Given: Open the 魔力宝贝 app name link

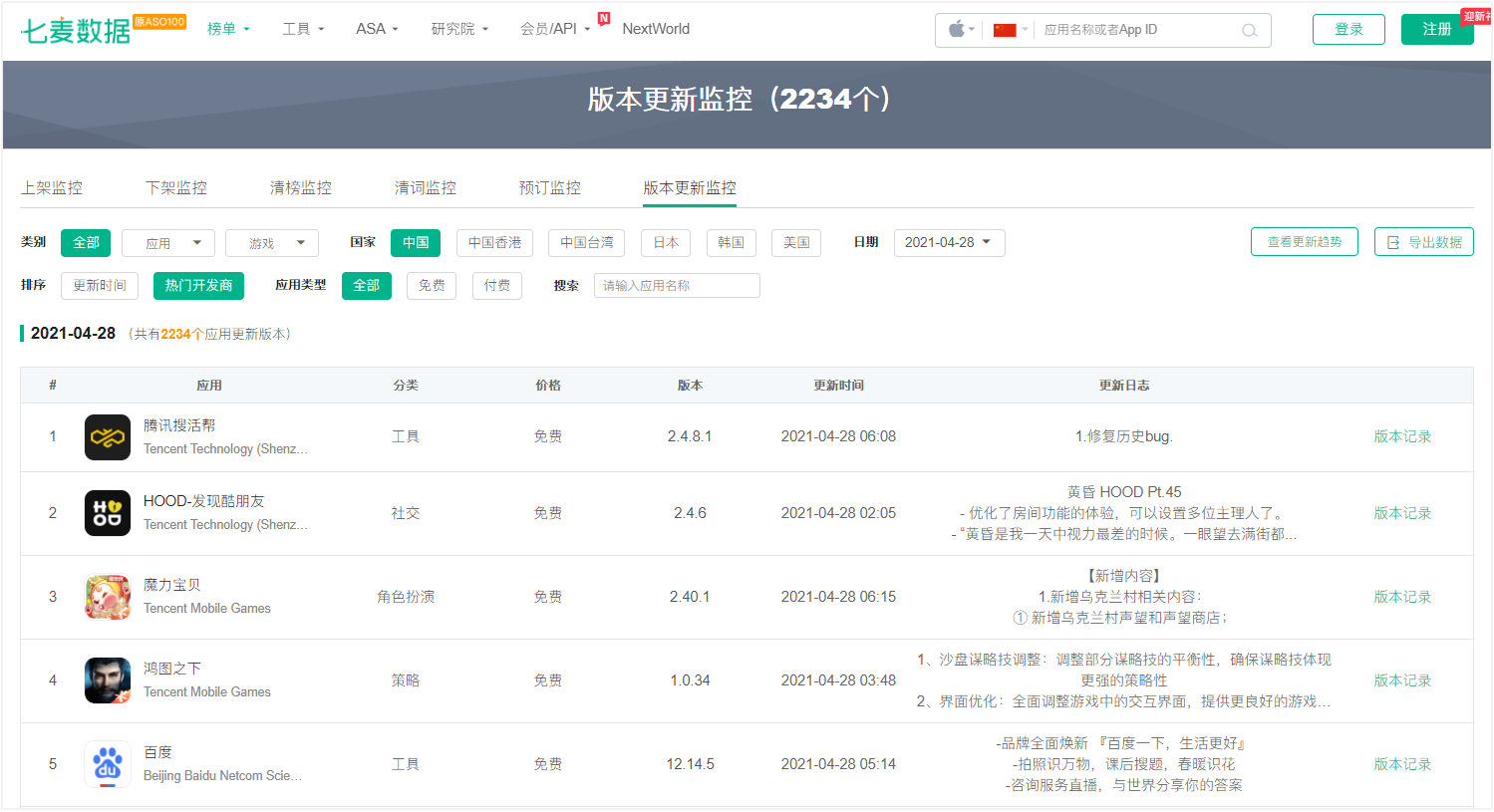Looking at the screenshot, I should point(172,585).
